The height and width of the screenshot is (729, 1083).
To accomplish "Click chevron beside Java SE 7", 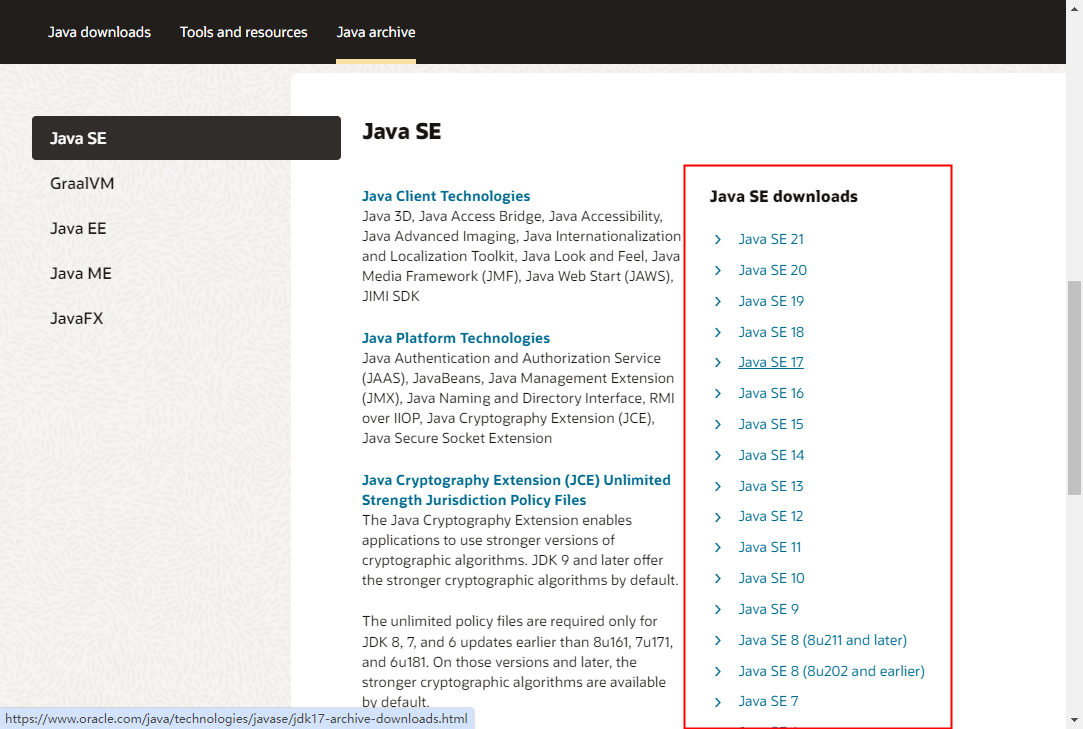I will (718, 702).
